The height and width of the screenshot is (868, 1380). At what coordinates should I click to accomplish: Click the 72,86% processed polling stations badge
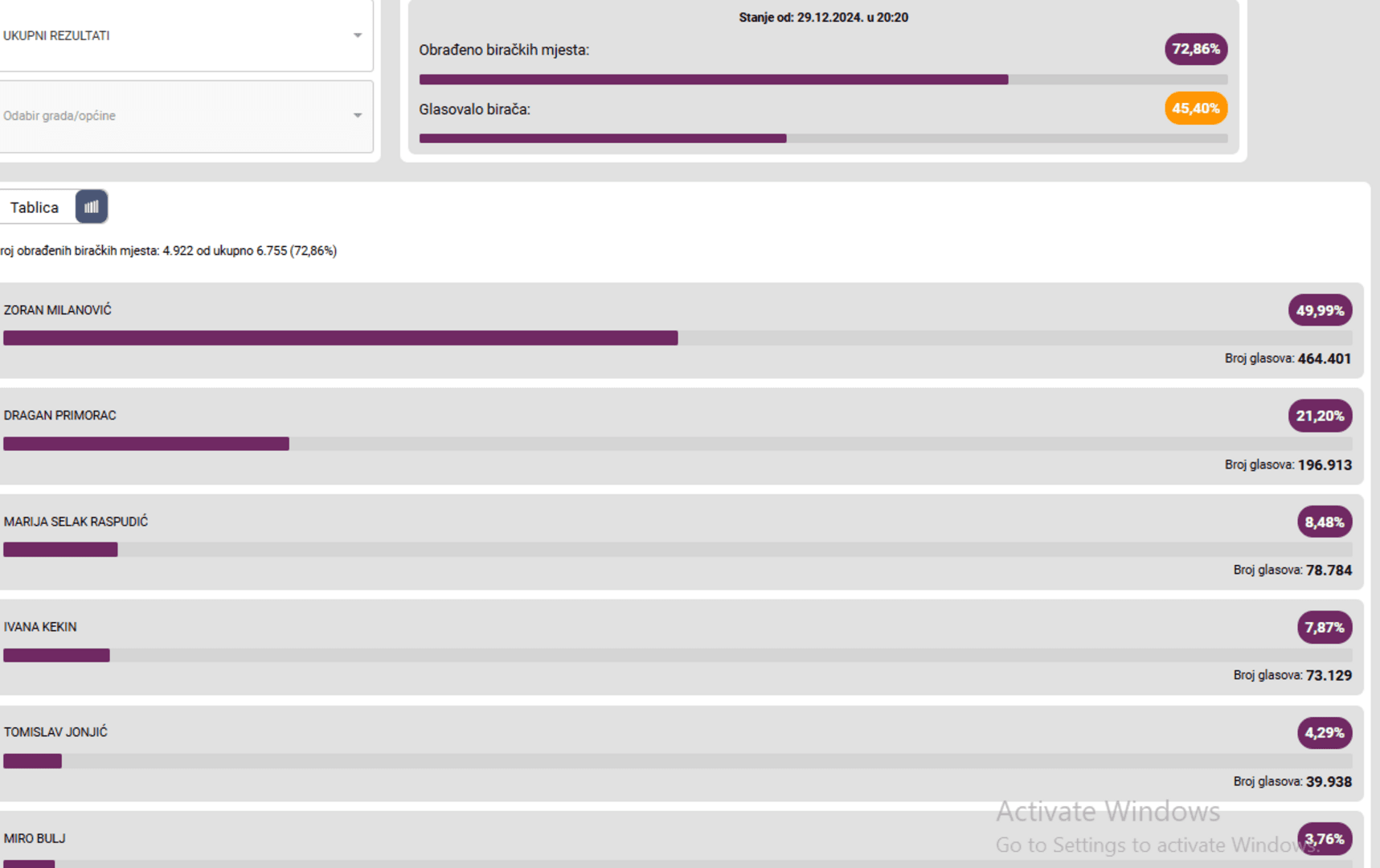pyautogui.click(x=1195, y=49)
